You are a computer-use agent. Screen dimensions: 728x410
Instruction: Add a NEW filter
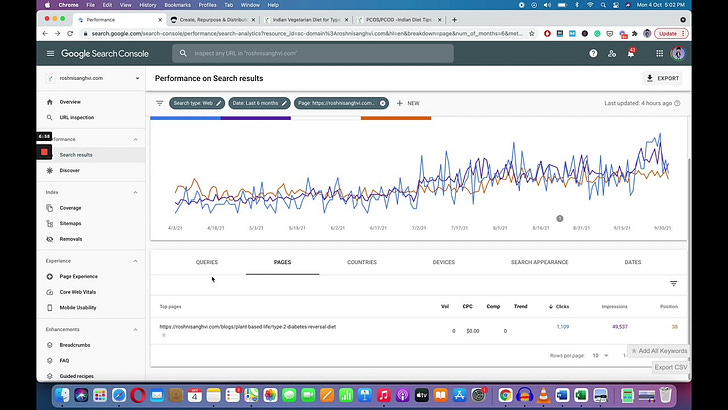[x=408, y=103]
